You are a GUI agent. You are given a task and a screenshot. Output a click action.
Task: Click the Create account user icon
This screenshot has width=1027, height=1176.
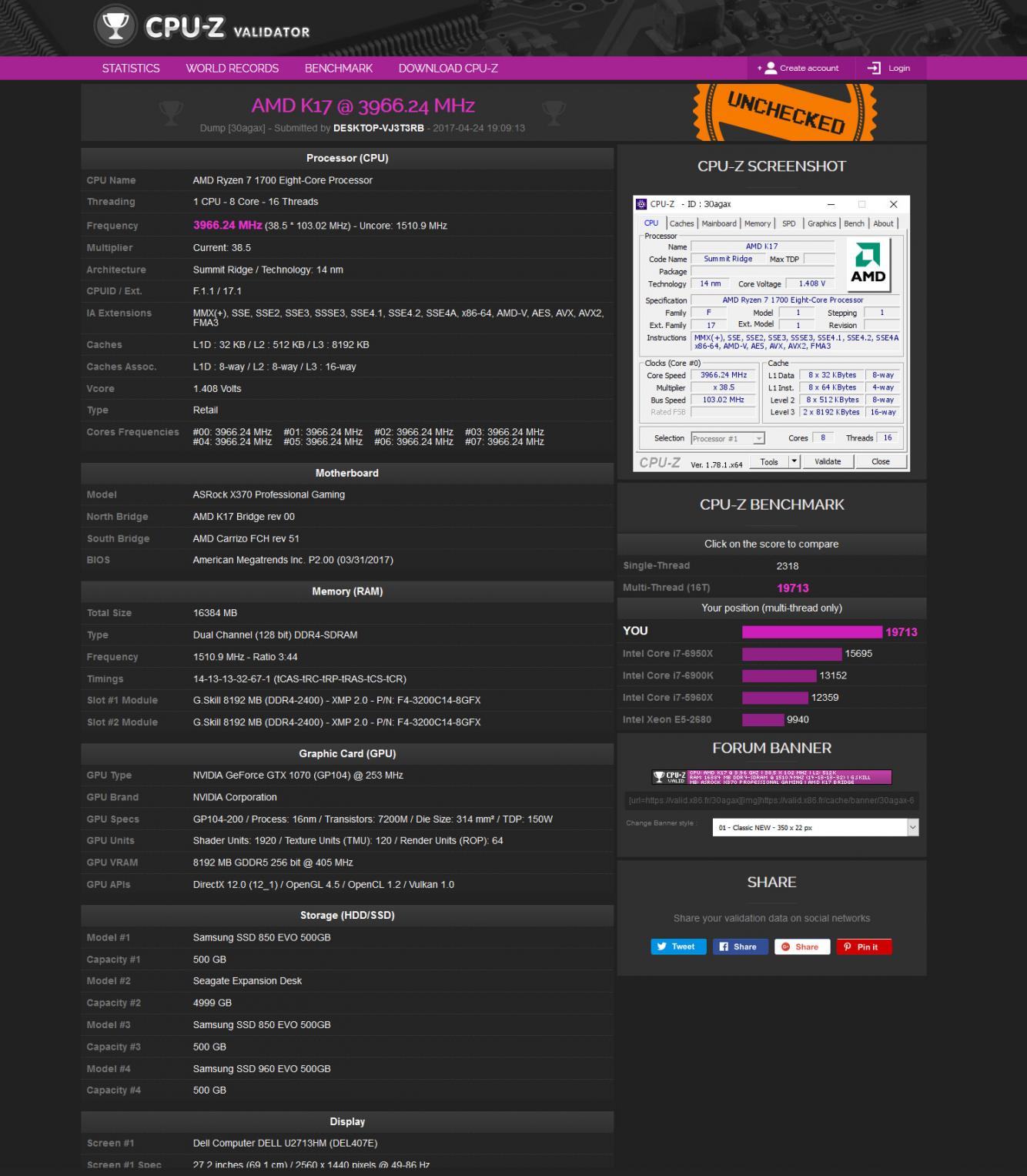pyautogui.click(x=771, y=68)
